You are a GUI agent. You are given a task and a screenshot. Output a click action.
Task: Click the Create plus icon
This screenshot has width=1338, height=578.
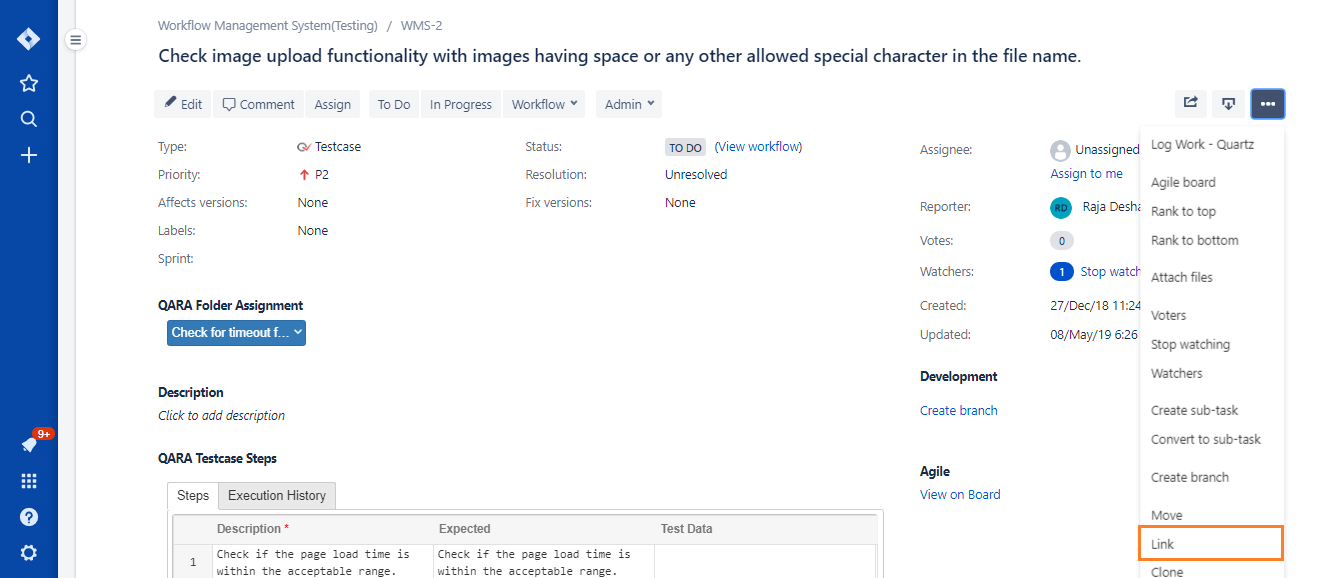[x=29, y=156]
